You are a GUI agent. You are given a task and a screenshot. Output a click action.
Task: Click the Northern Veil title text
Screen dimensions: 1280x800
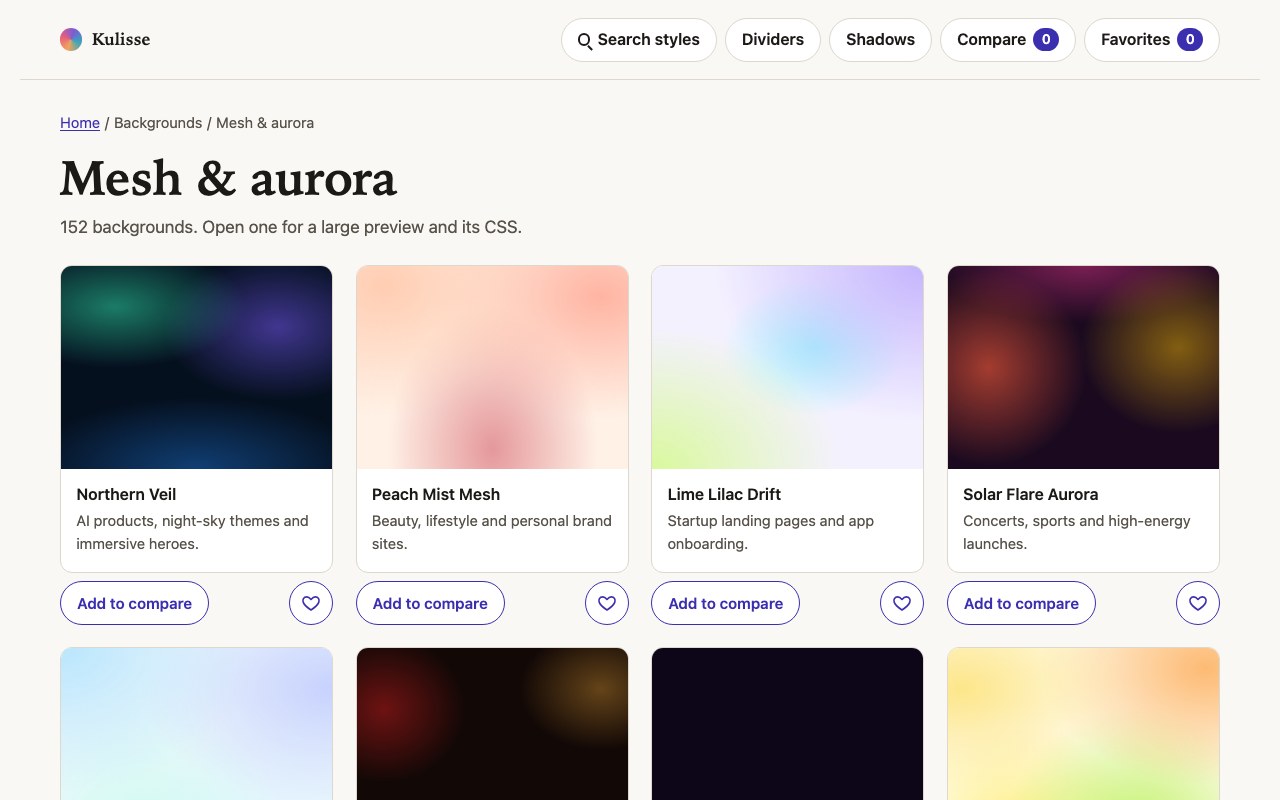pos(126,494)
